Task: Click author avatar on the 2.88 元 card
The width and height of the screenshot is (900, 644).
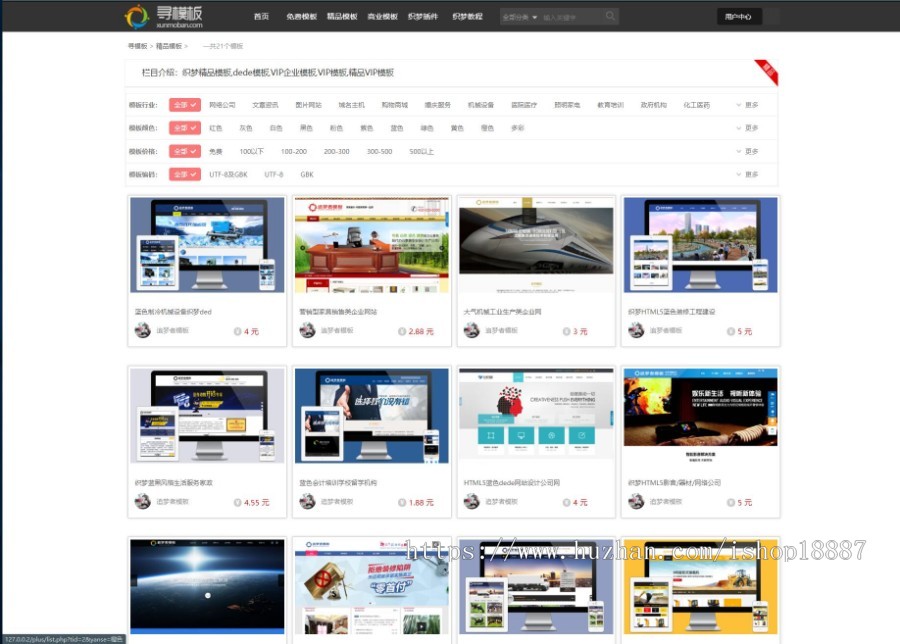Action: (x=307, y=330)
